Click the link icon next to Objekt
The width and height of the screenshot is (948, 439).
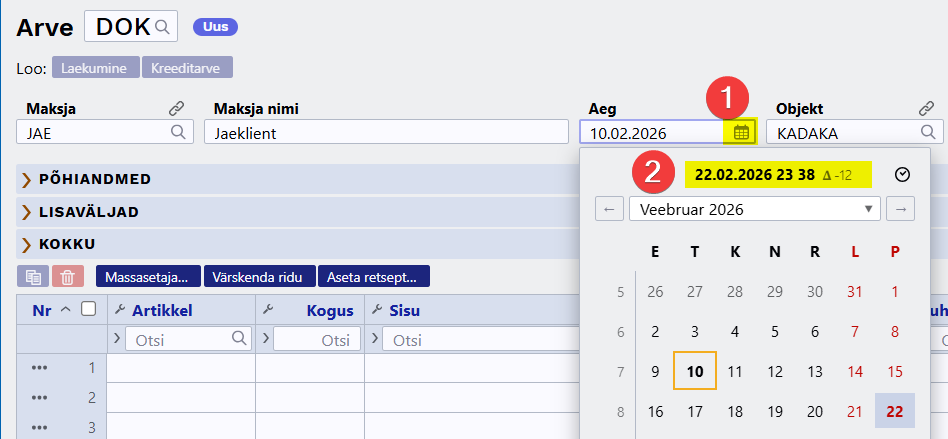(x=926, y=108)
